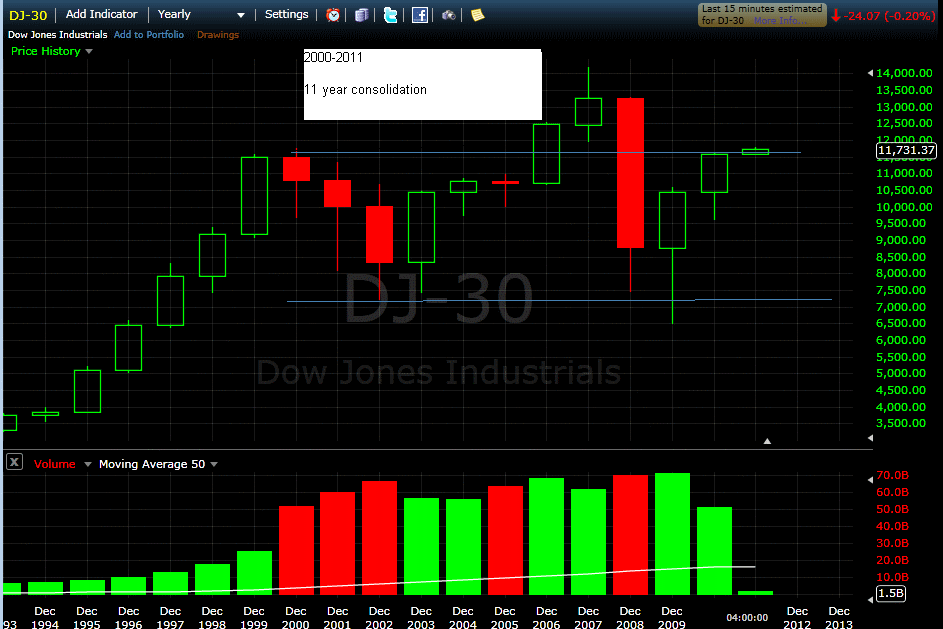The width and height of the screenshot is (943, 629).
Task: Click the 70.0B volume scale label
Action: (892, 475)
